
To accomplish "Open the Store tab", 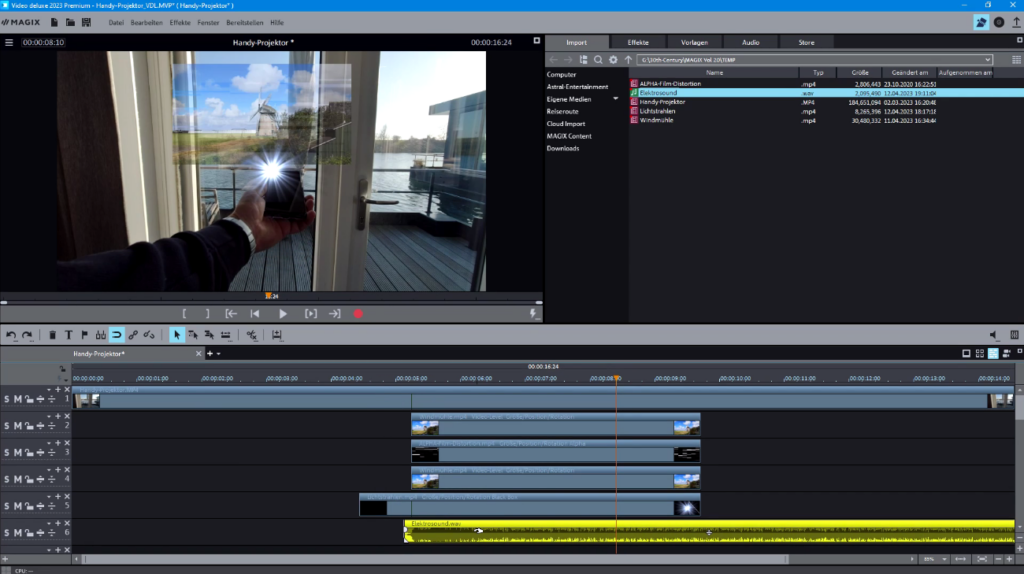I will pyautogui.click(x=807, y=42).
